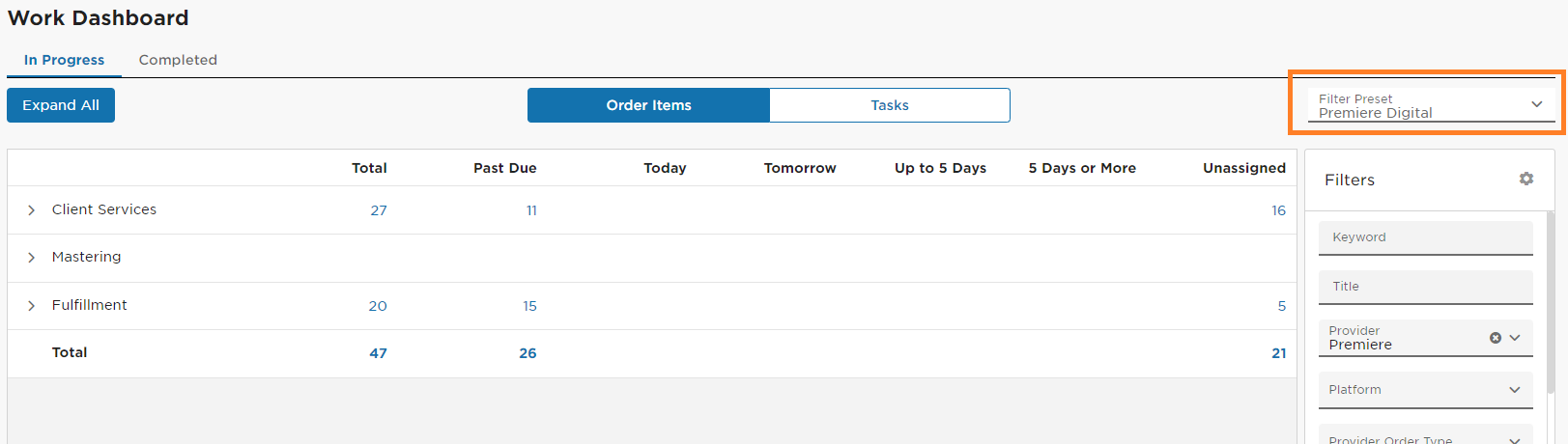The height and width of the screenshot is (444, 1568).
Task: Expand the Fulfillment row chevron
Action: (x=31, y=306)
